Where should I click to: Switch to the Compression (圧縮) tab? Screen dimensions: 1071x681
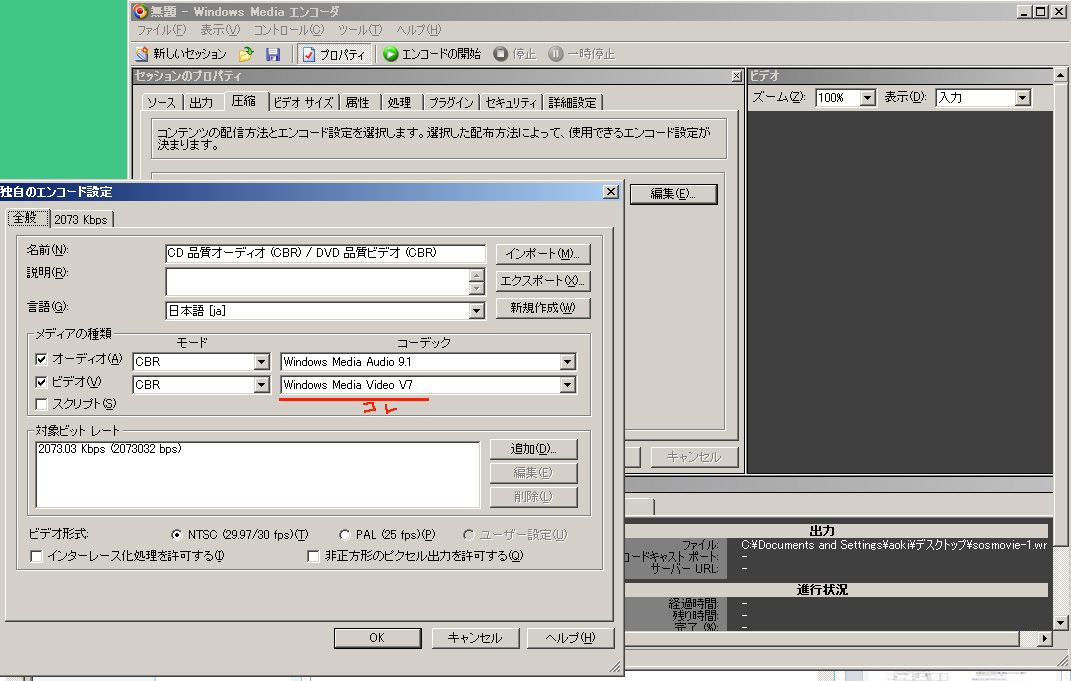[244, 101]
